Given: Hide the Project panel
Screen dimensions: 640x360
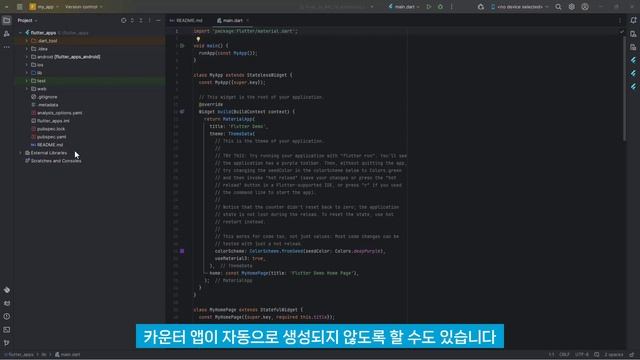Looking at the screenshot, I should (158, 20).
